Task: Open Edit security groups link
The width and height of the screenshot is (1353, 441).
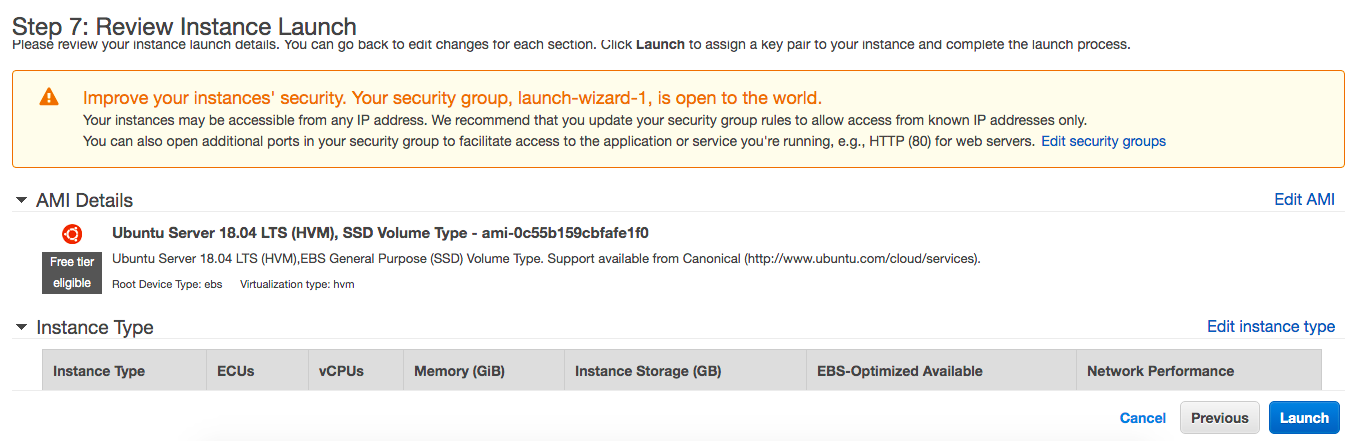Action: coord(1103,141)
